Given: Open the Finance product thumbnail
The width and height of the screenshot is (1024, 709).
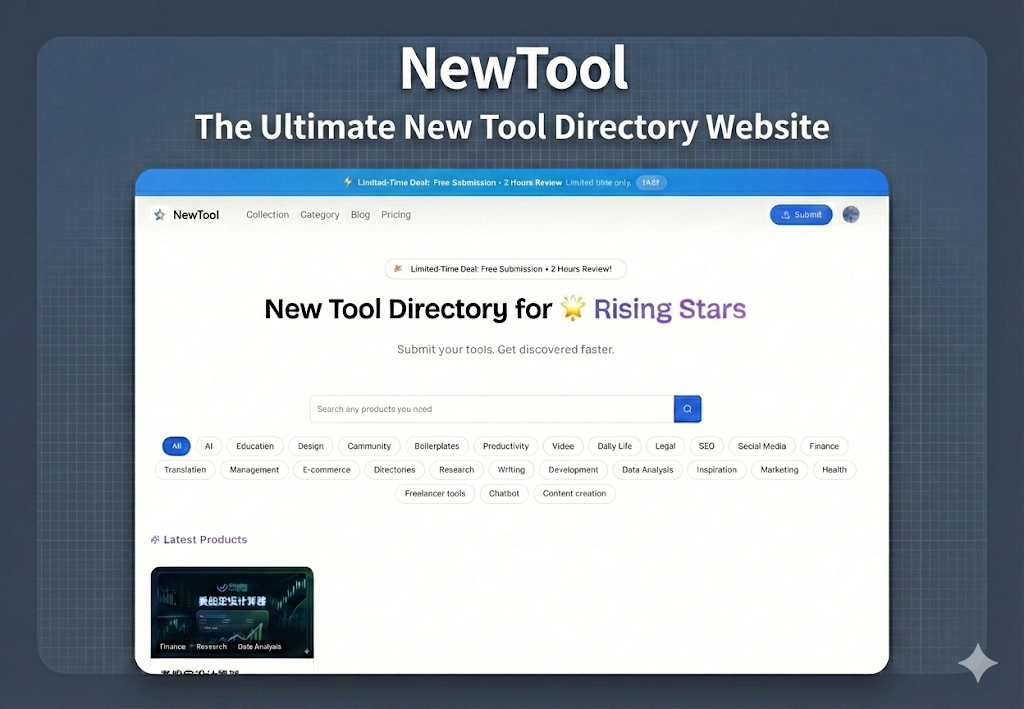Looking at the screenshot, I should coord(232,610).
